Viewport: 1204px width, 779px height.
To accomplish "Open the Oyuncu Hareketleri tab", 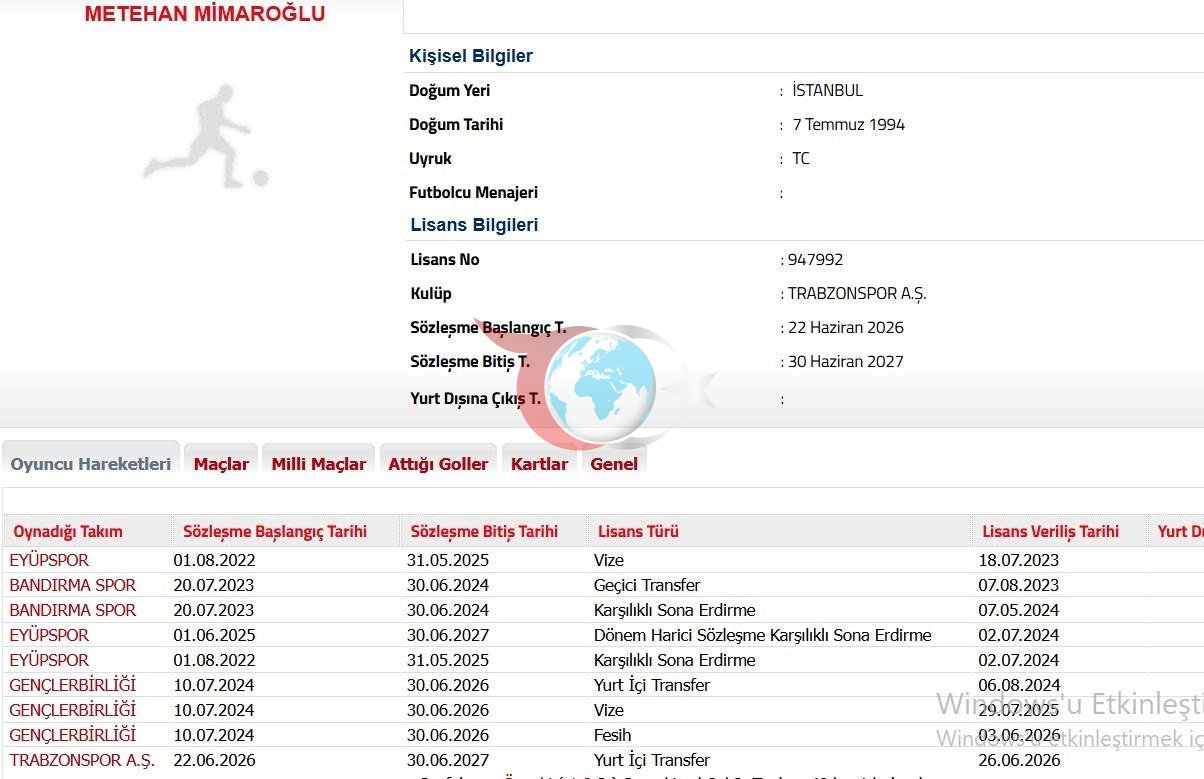I will pyautogui.click(x=91, y=464).
